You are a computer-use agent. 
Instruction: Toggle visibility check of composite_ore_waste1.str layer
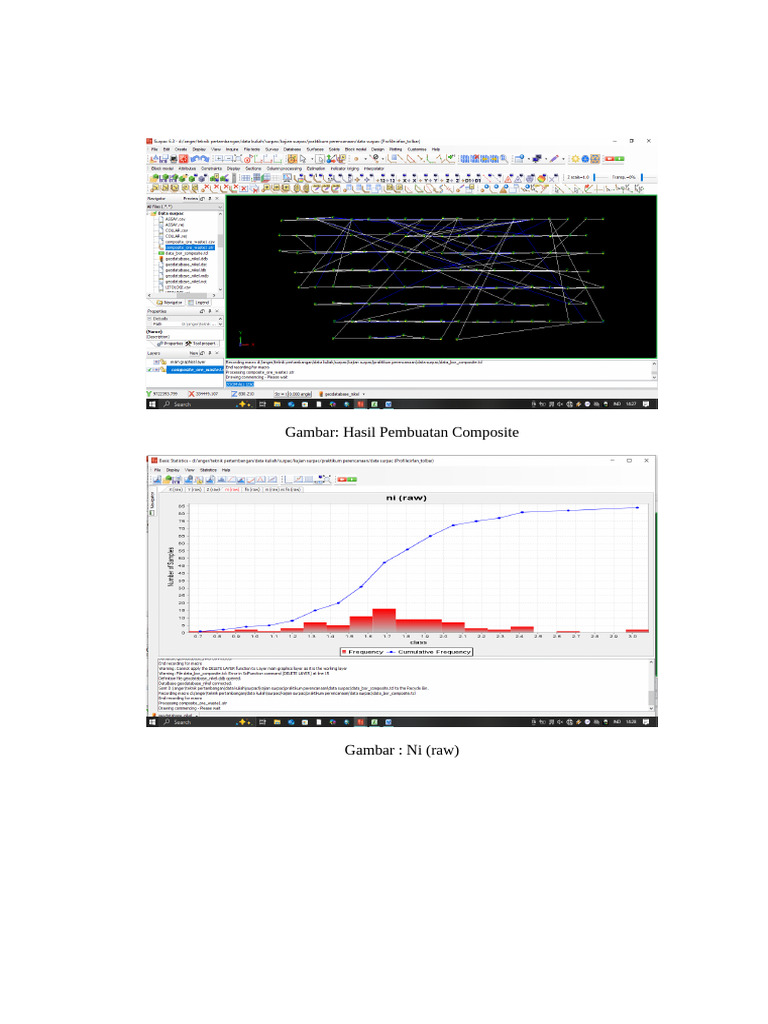(x=150, y=370)
